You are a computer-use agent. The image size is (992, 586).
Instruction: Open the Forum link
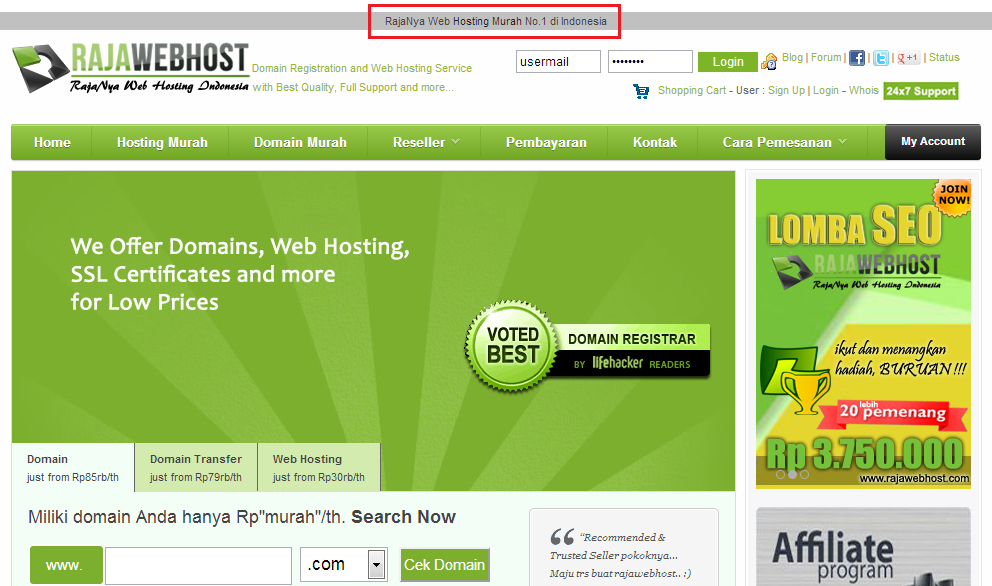click(x=826, y=58)
